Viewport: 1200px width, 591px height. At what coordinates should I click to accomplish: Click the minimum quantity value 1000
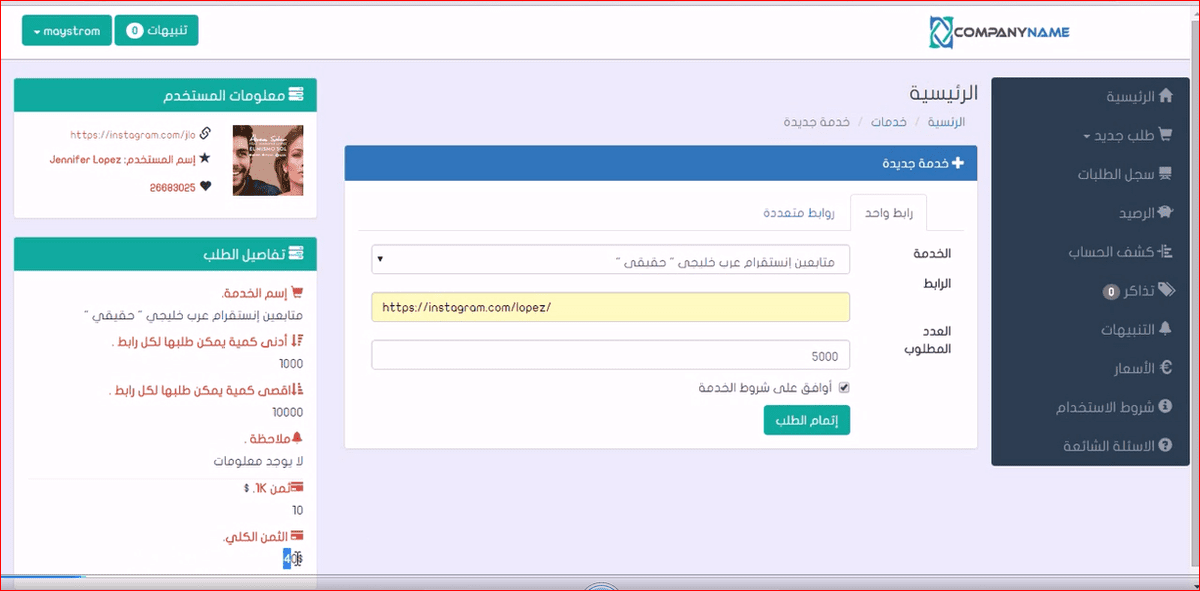291,364
